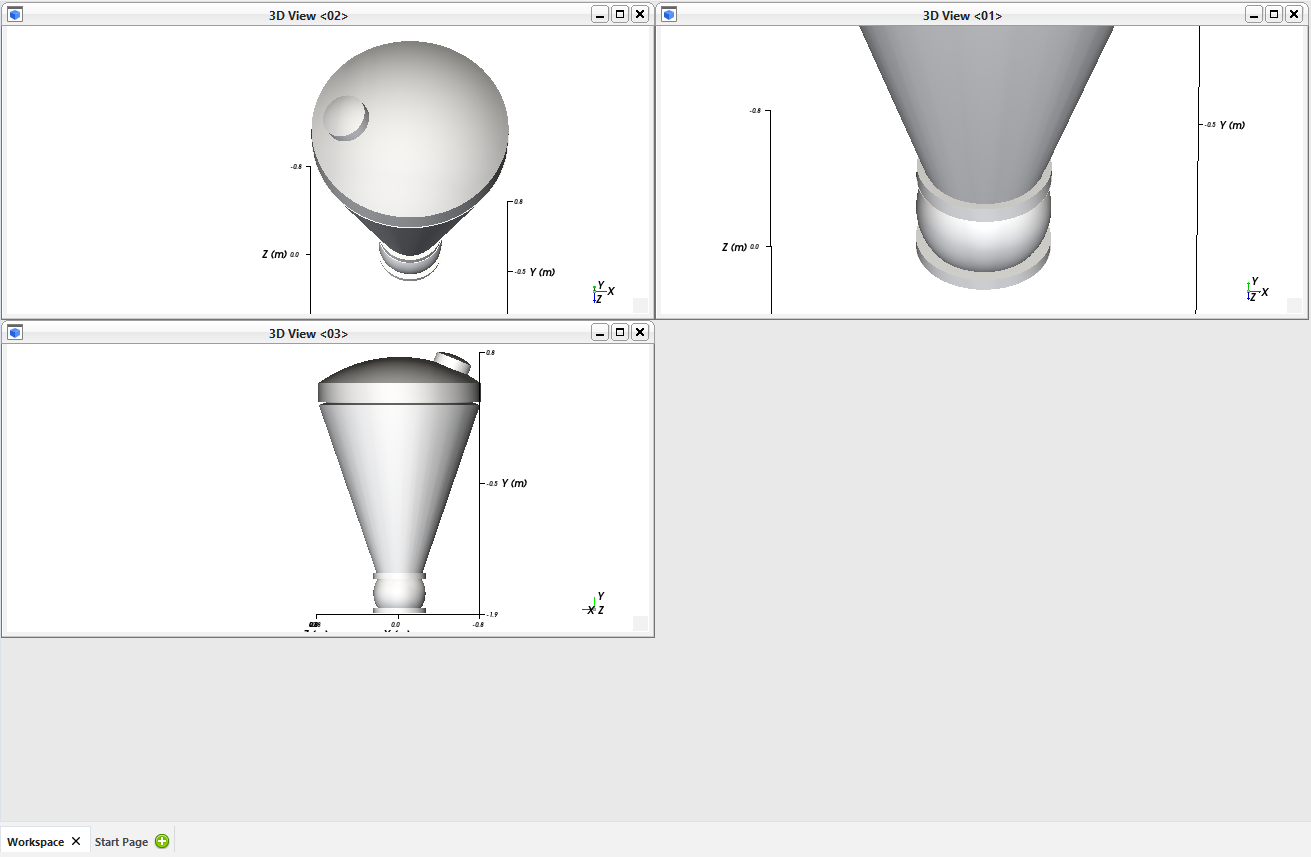Screen dimensions: 1311x857
Task: Maximize the 3D View <03> window
Action: (620, 333)
